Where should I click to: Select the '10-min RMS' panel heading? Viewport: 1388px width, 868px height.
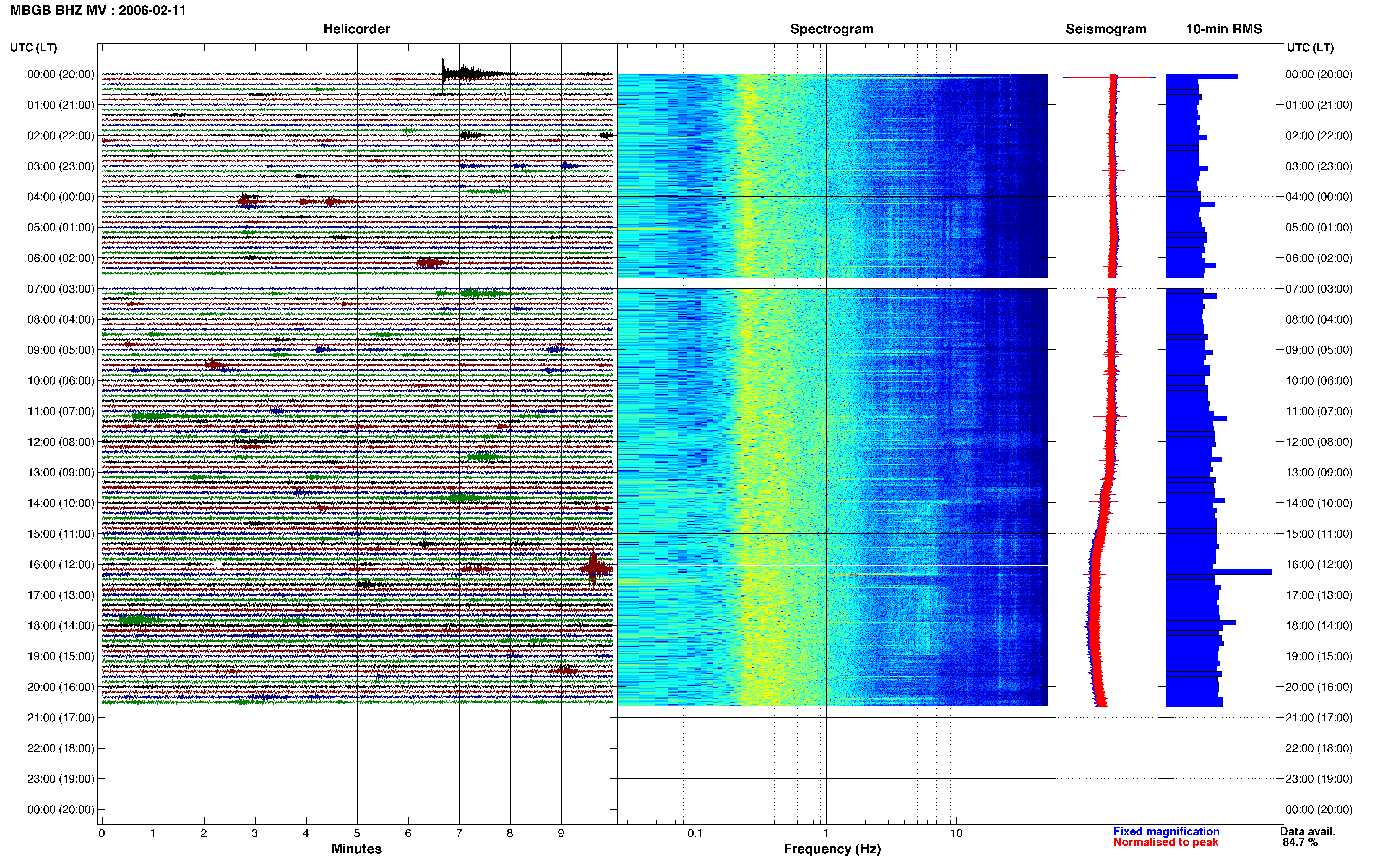click(x=1224, y=29)
